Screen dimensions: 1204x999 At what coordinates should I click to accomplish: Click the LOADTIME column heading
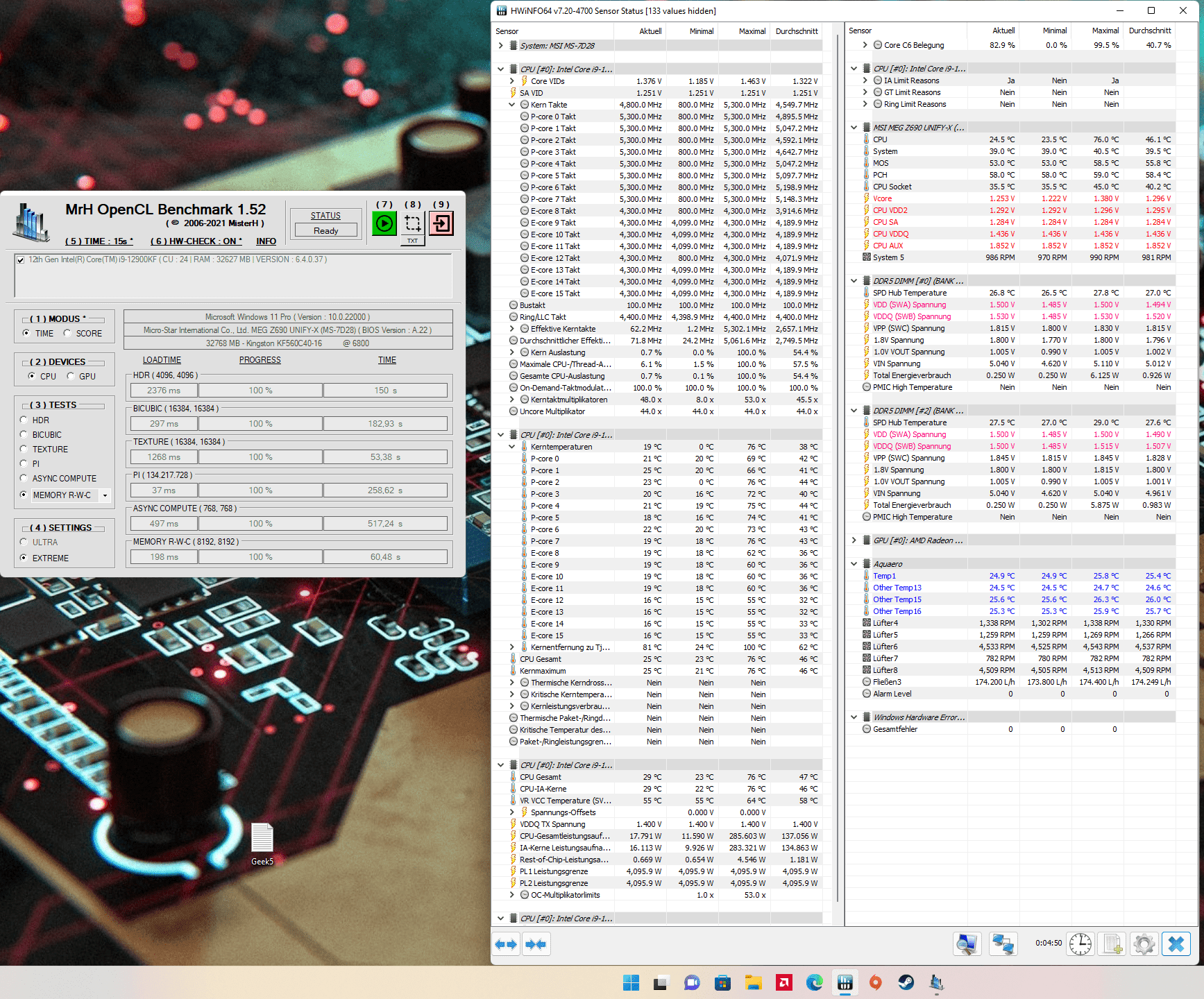click(162, 360)
